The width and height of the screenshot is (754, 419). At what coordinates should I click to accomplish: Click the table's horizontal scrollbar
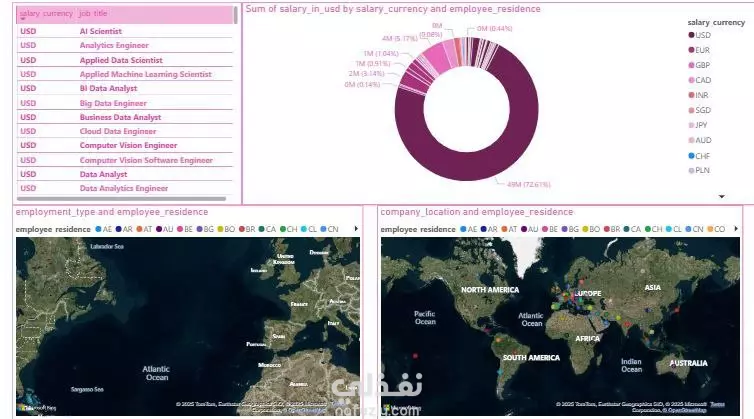121,198
